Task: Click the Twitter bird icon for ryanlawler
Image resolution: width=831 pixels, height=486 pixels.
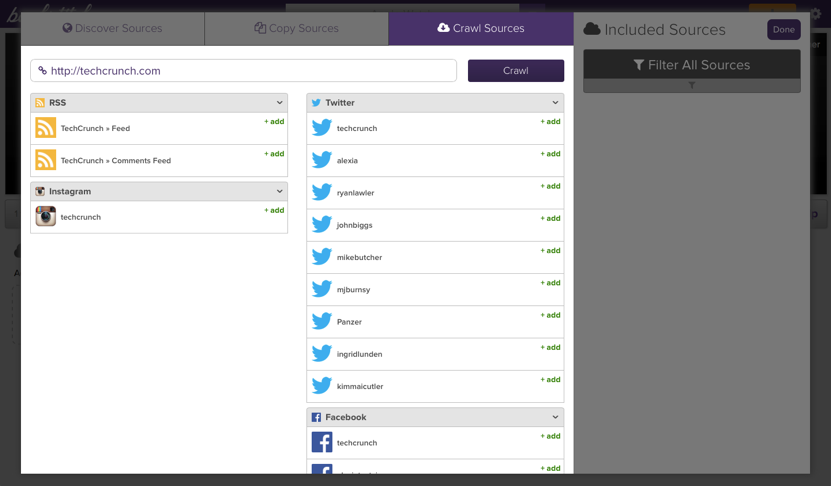Action: (x=322, y=192)
